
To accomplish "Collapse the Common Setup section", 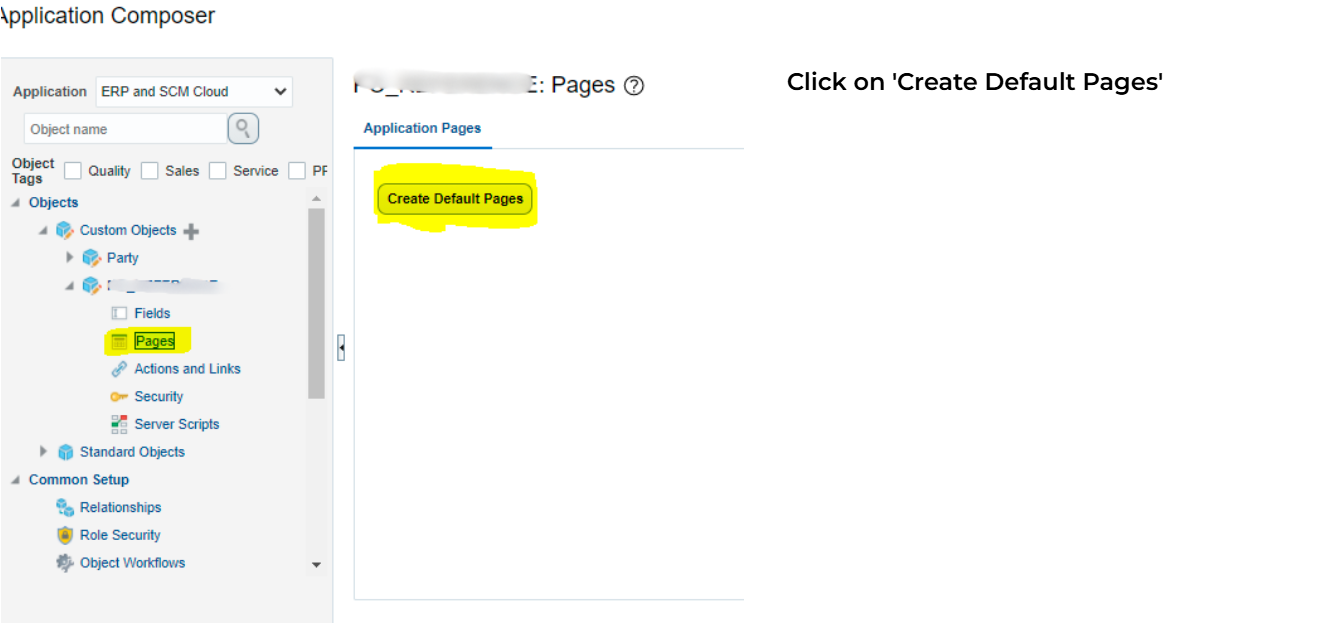I will [x=15, y=480].
